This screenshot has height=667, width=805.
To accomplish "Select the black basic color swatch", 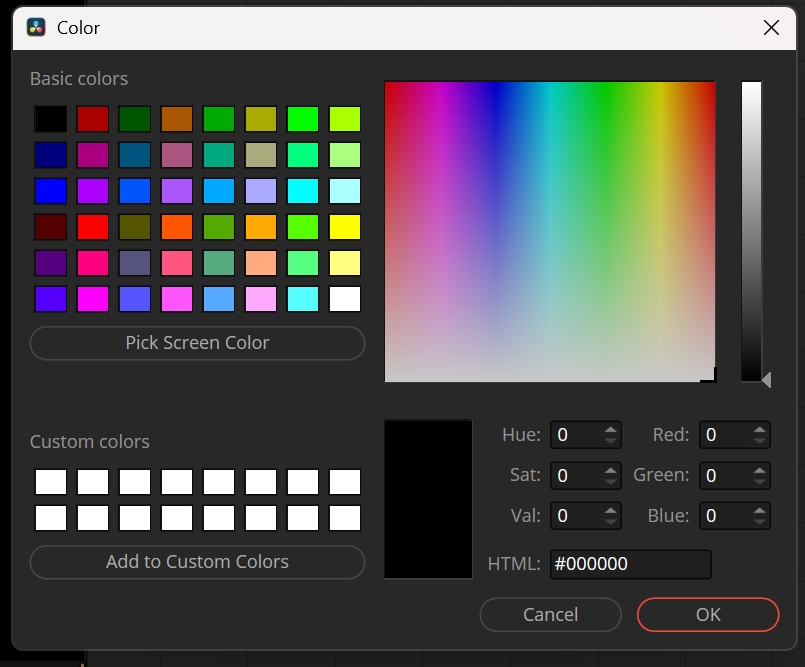I will pos(51,119).
